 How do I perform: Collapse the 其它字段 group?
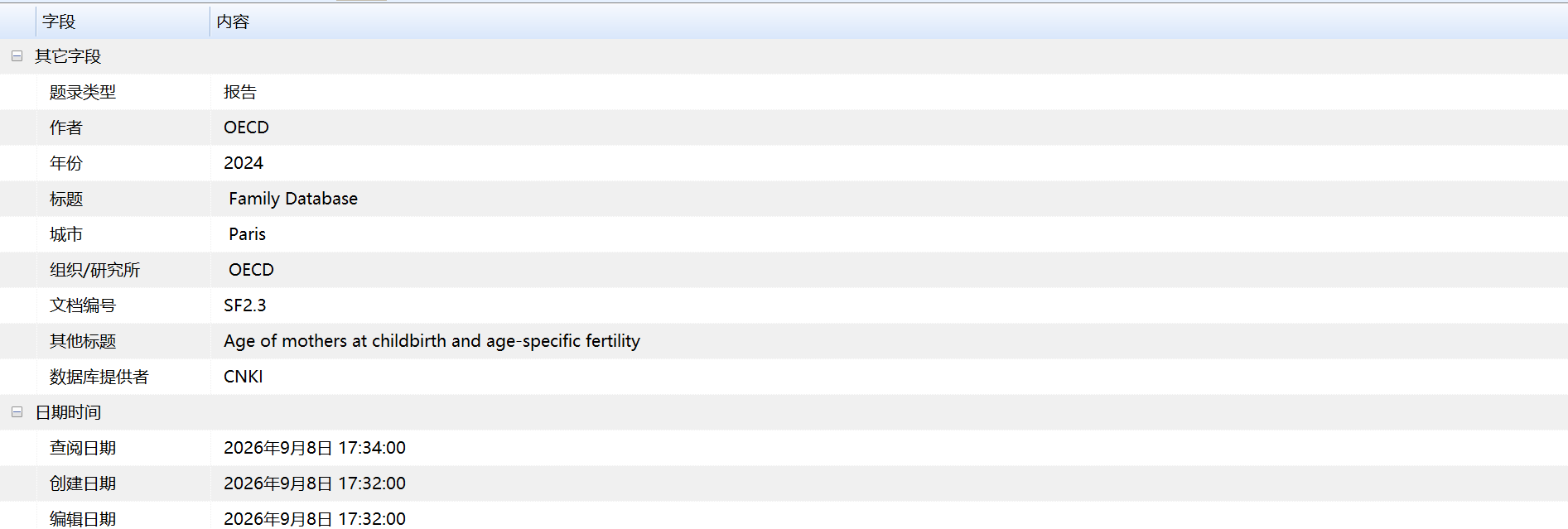[x=17, y=56]
